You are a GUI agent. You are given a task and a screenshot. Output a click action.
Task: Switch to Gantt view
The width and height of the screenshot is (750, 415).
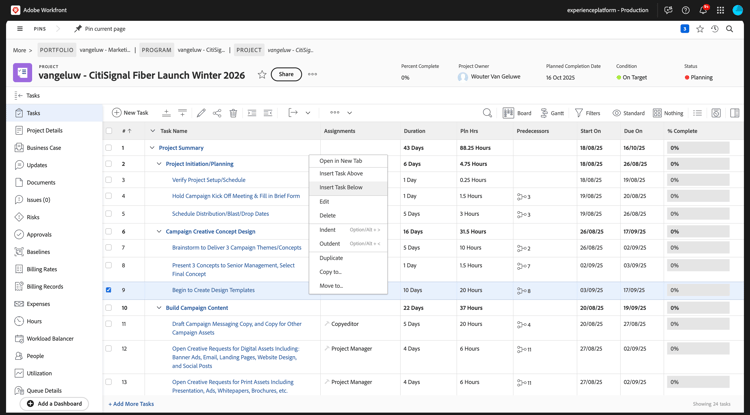(x=551, y=113)
